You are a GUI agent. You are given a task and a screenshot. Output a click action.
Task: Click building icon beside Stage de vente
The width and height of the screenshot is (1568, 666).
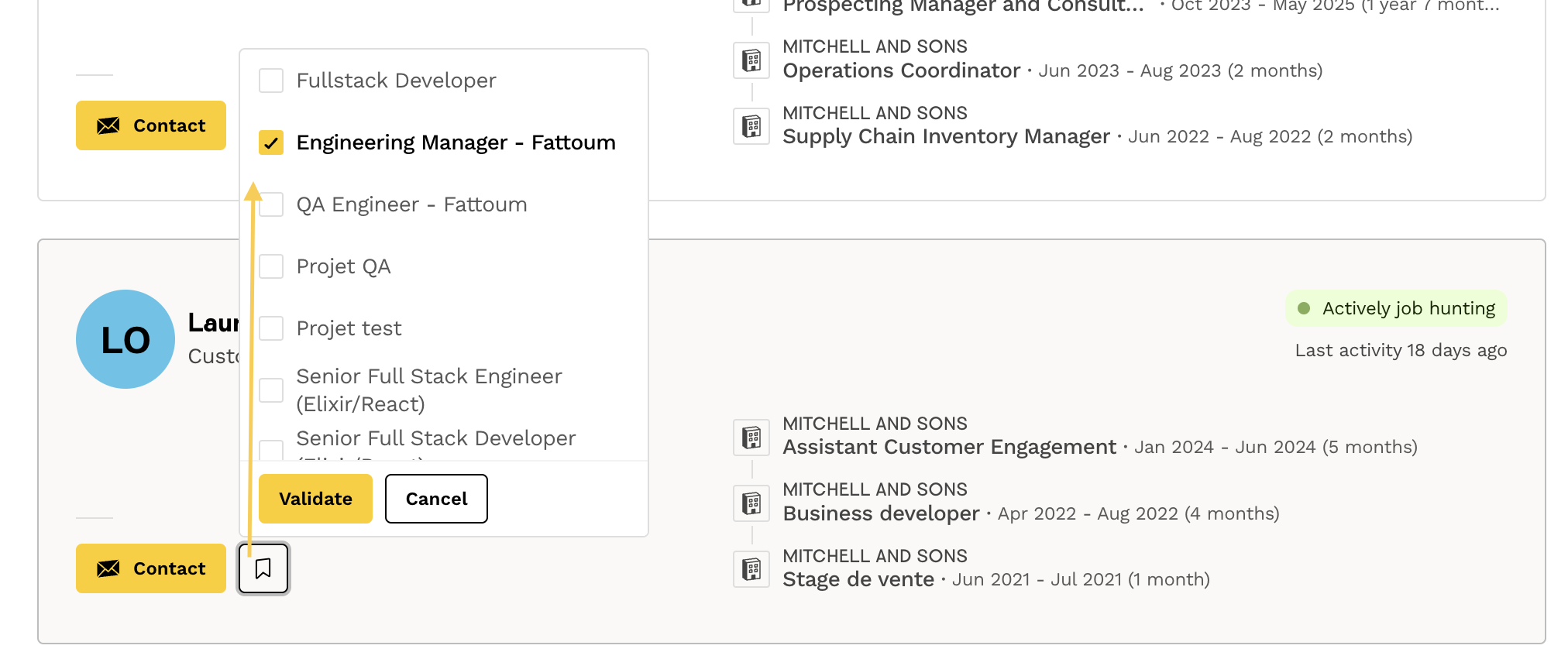point(751,569)
